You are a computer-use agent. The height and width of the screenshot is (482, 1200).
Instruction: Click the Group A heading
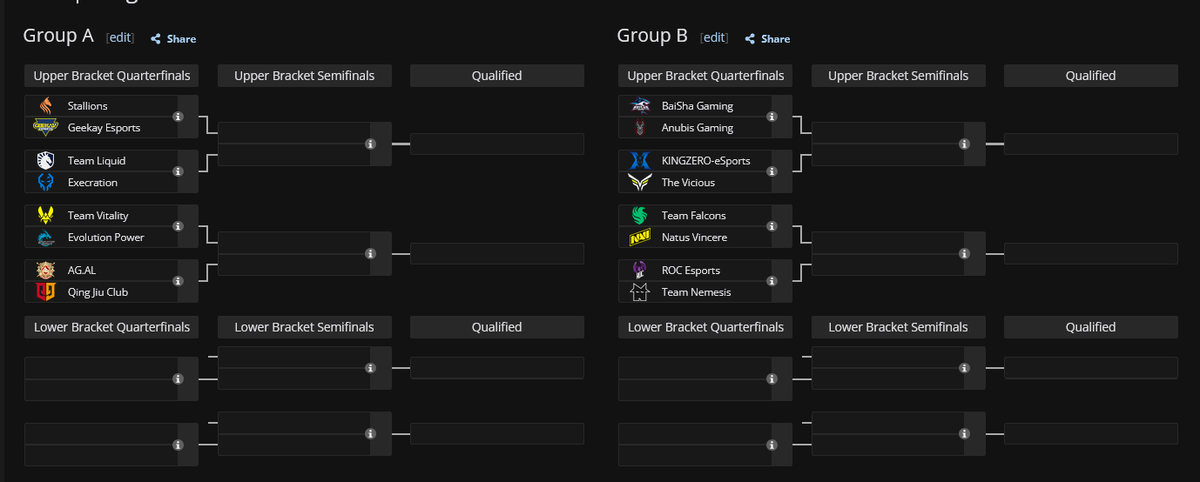(x=59, y=36)
